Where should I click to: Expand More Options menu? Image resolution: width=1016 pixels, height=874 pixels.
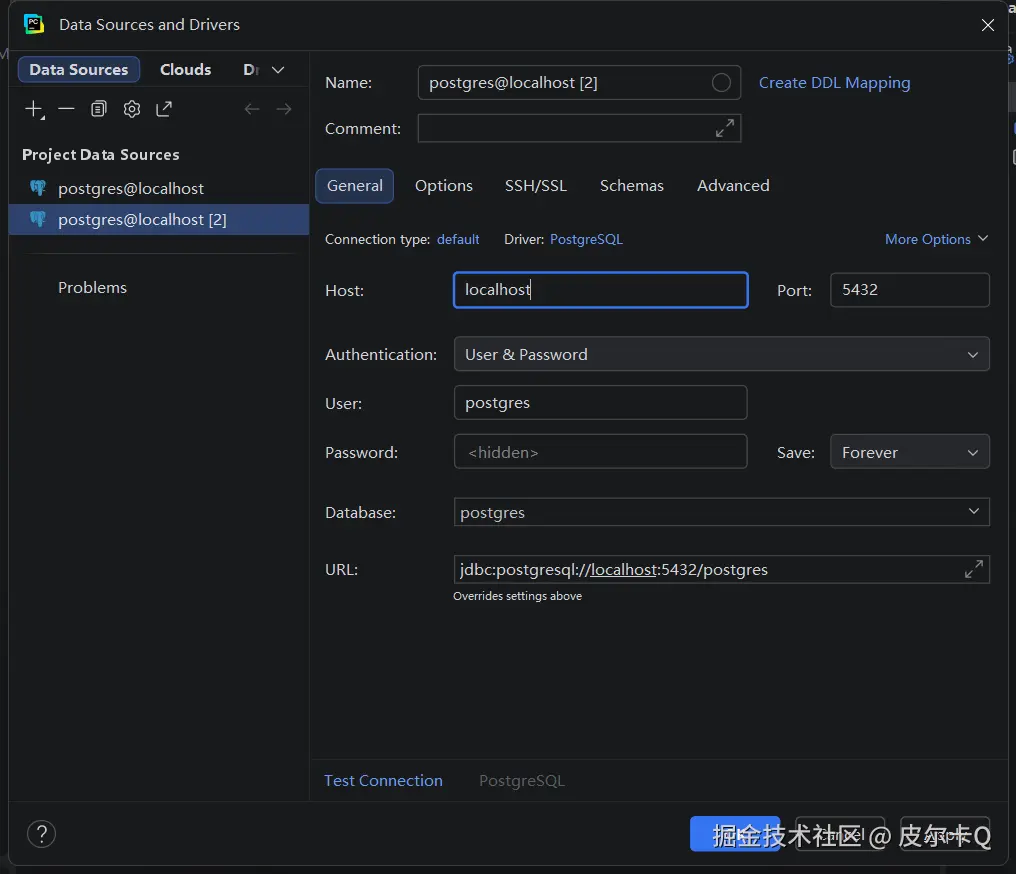pos(936,239)
